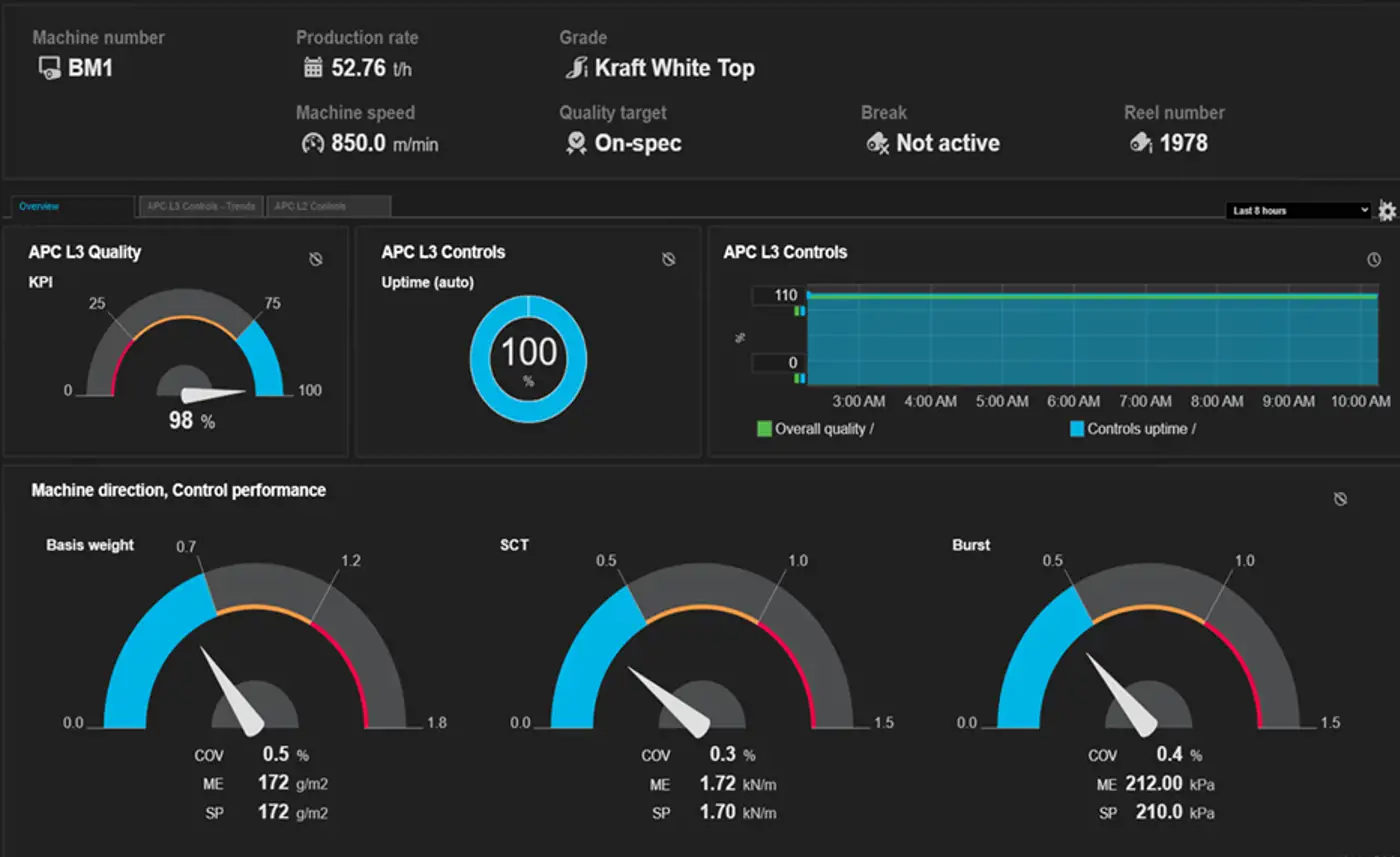Click the reel number icon
This screenshot has width=1400, height=857.
1140,143
